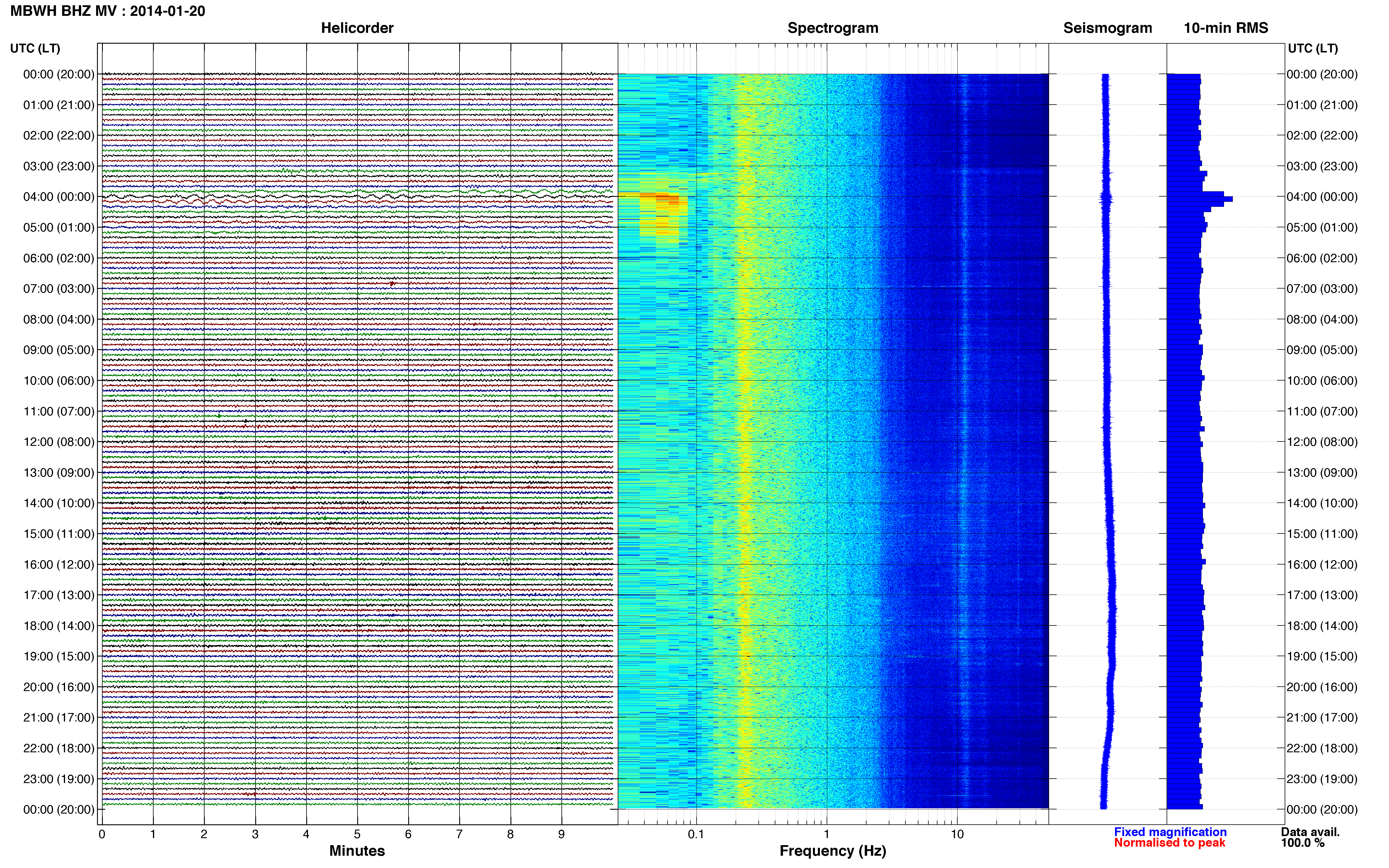Click the 'Normalised to peak' legend text

point(1170,843)
